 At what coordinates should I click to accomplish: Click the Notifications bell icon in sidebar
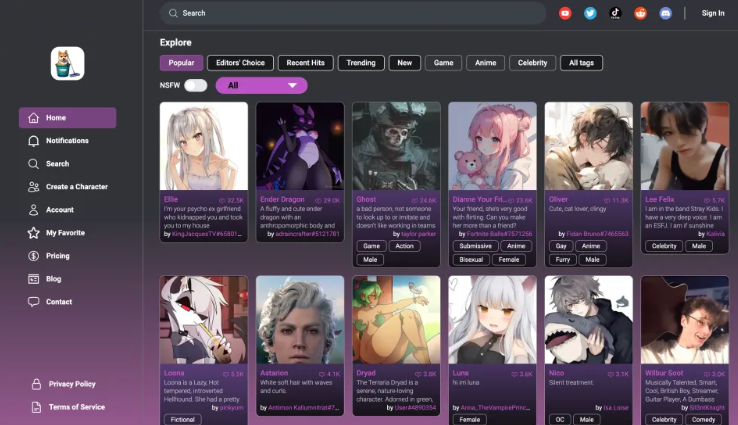click(x=35, y=141)
